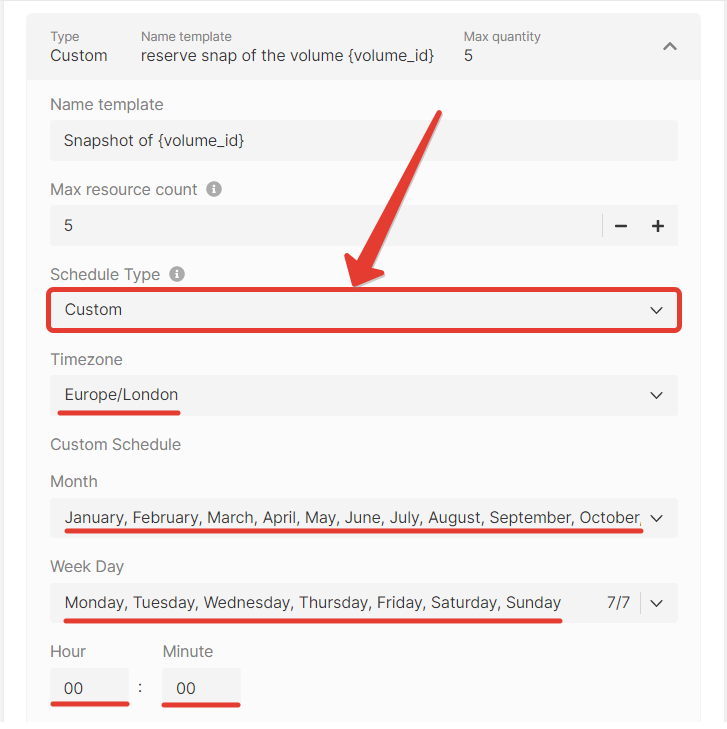
Task: Open the Schedule Type dropdown showing Custom
Action: pyautogui.click(x=364, y=310)
